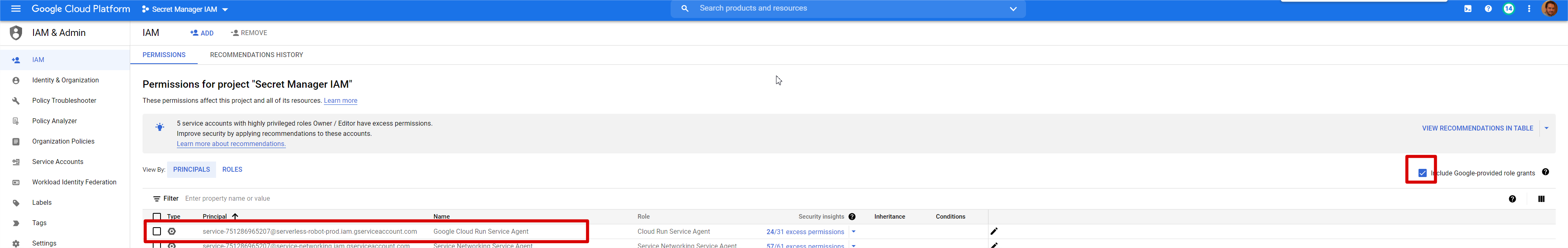Click the ADD principal button

(x=201, y=33)
